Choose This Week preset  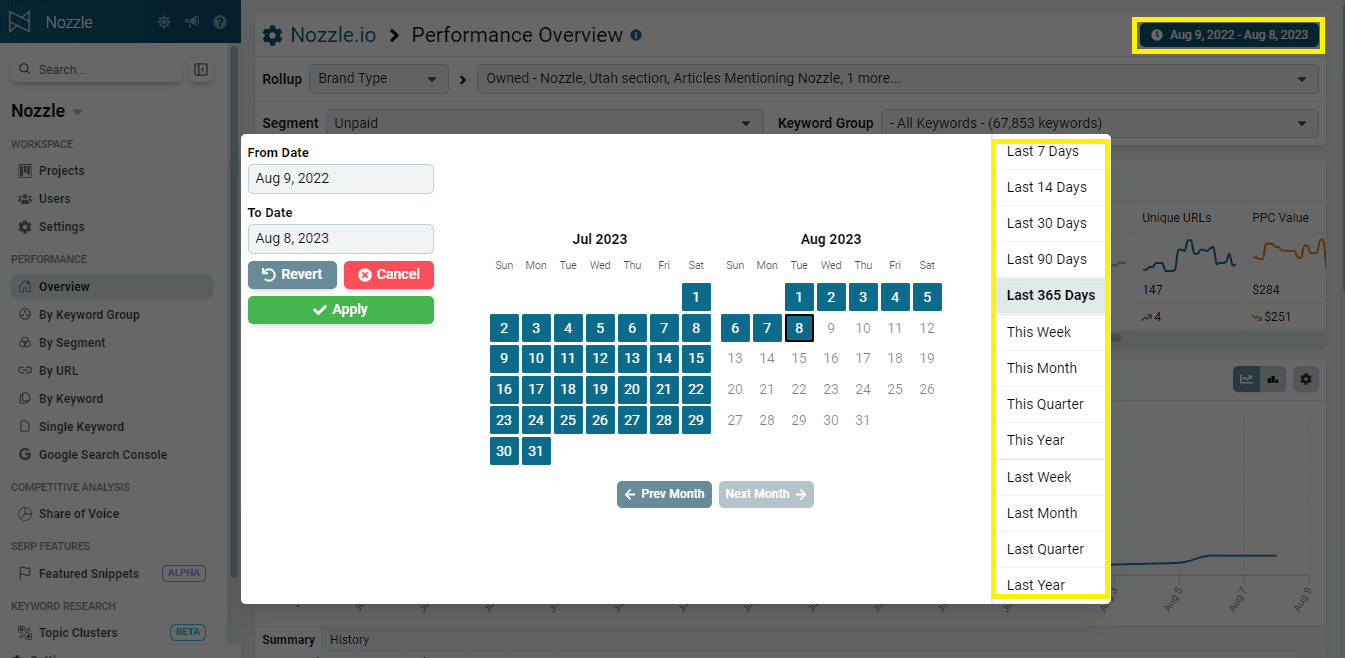pos(1050,332)
